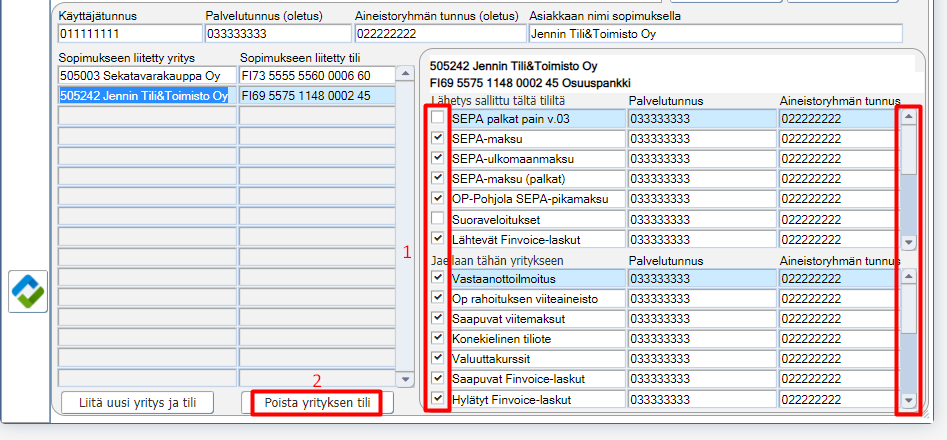This screenshot has width=947, height=440.
Task: Click the Käyttäjätunnus input field
Action: (130, 34)
